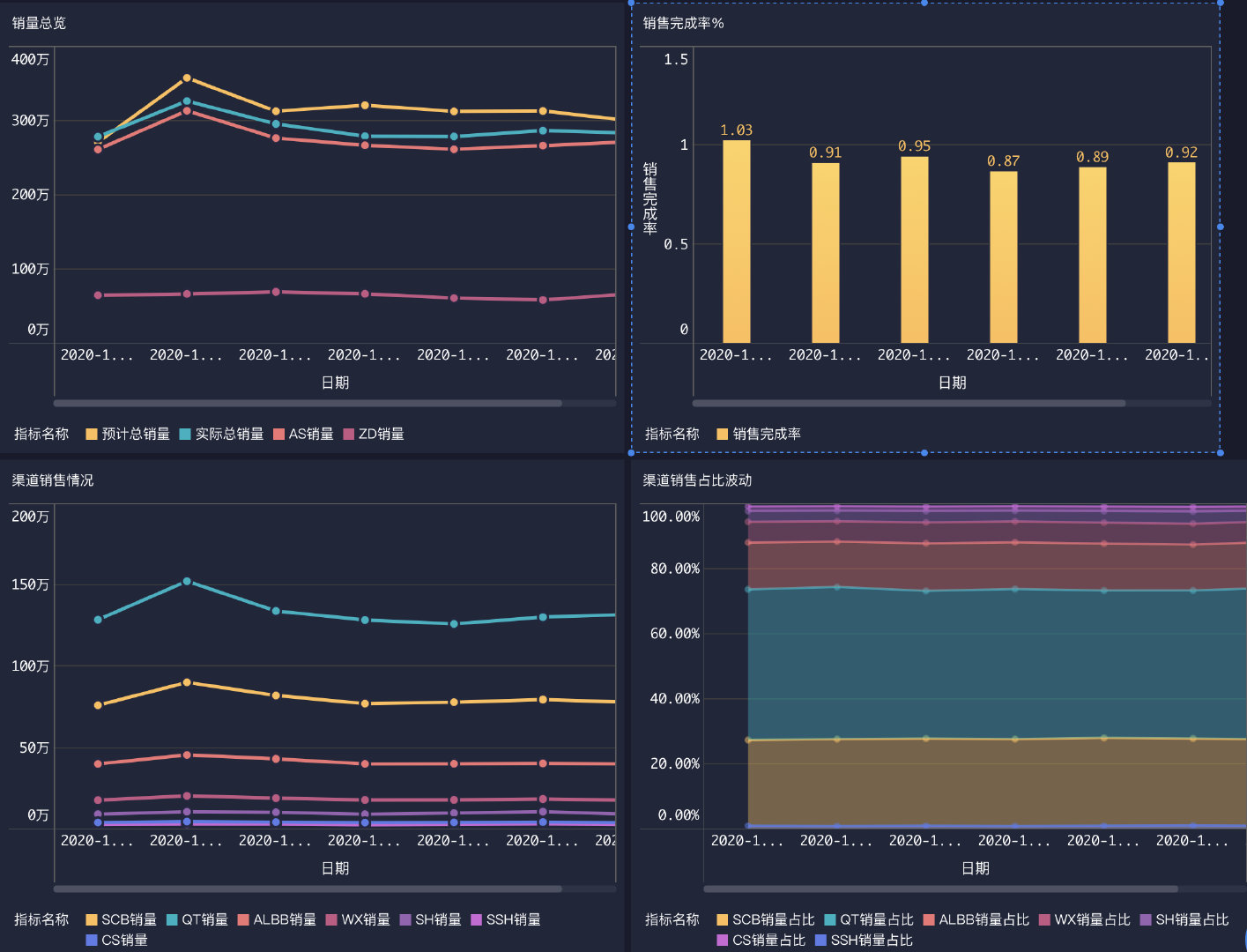This screenshot has width=1247, height=952.
Task: Click 日期 axis label in 渠道销售占比波动
Action: point(975,868)
